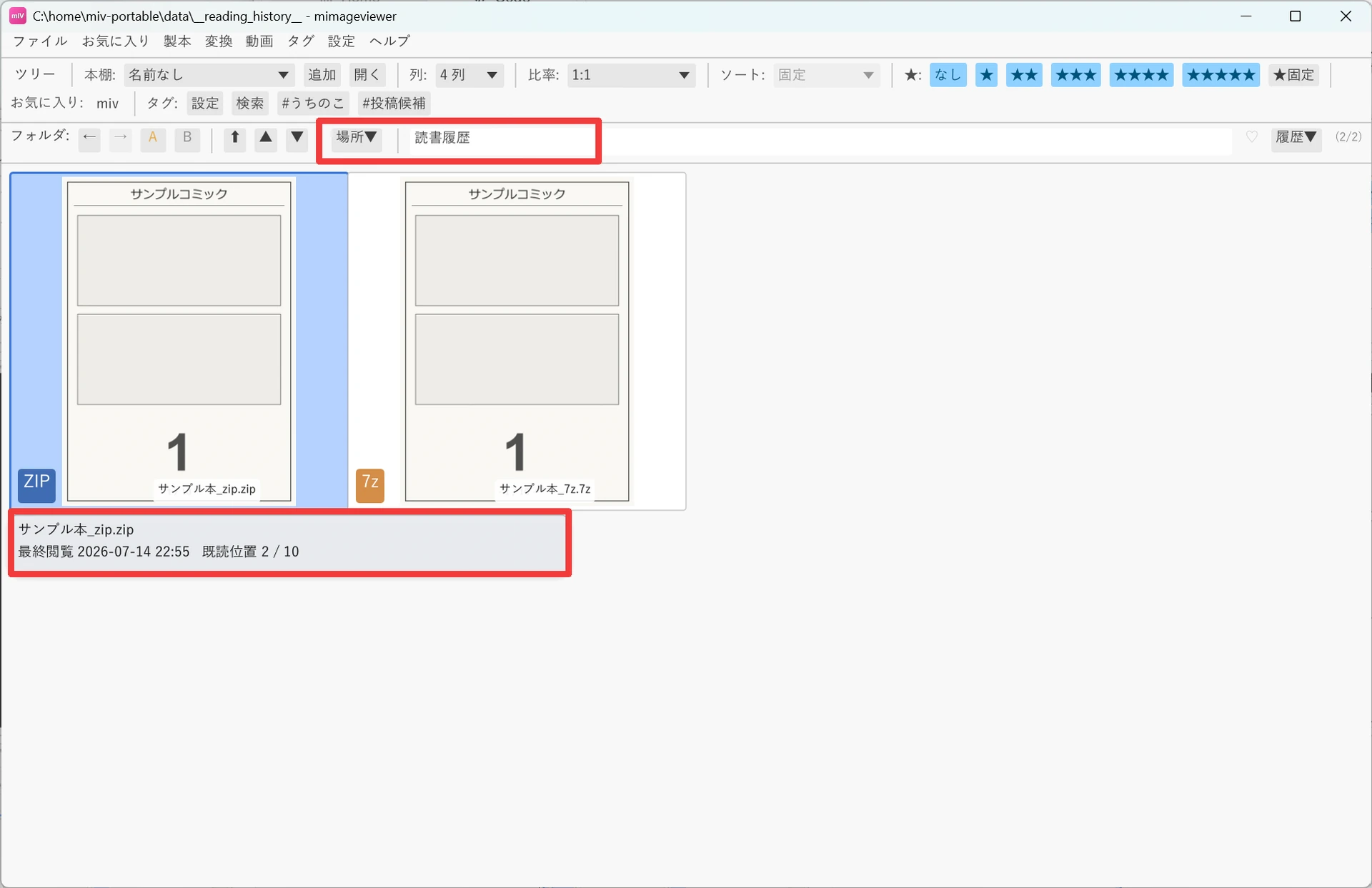Open the 製本 menu
1372x888 pixels.
pos(177,41)
